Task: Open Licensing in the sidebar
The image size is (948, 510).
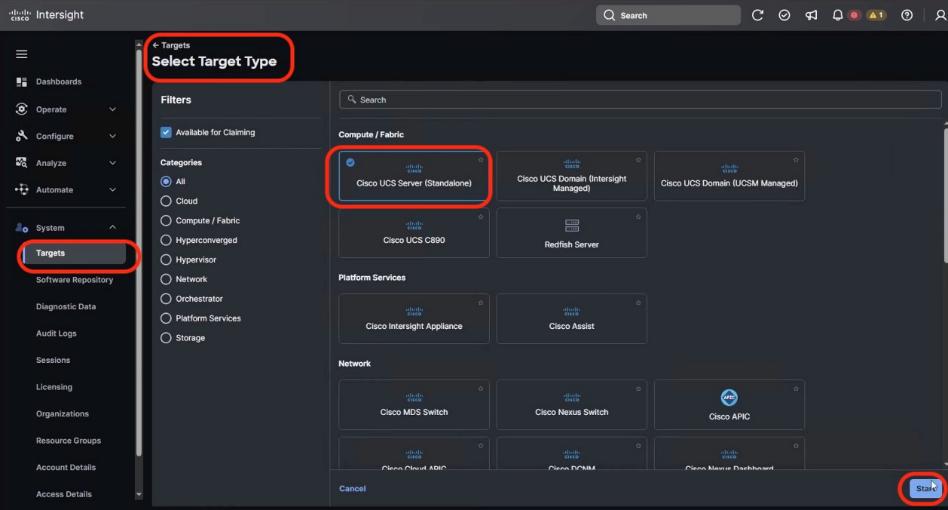Action: tap(54, 387)
